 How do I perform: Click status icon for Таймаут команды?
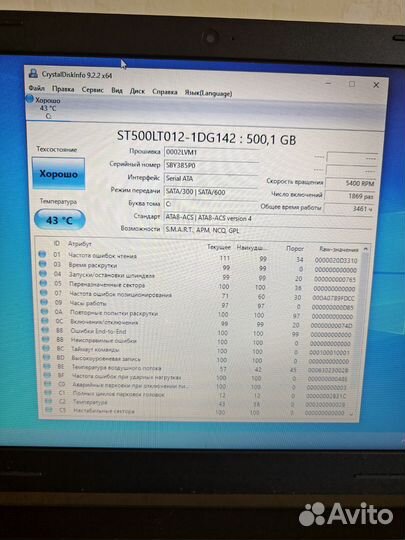46,348
